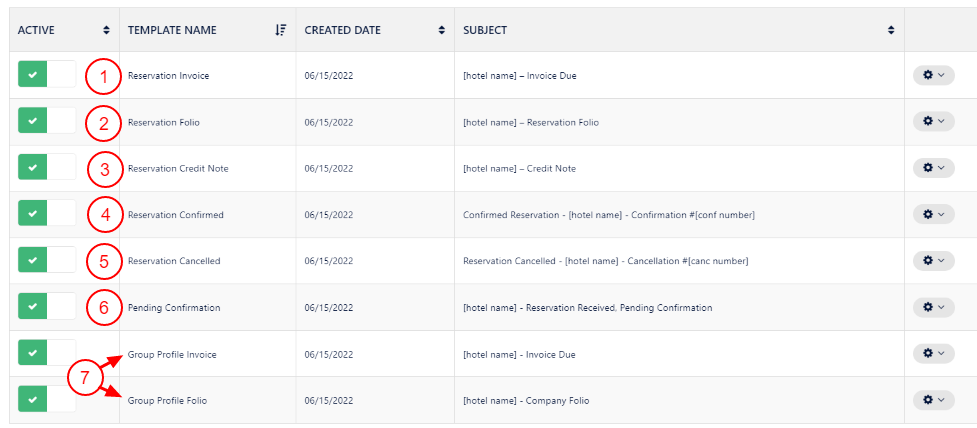Toggle active switch for Reservation Invoice

coord(46,75)
